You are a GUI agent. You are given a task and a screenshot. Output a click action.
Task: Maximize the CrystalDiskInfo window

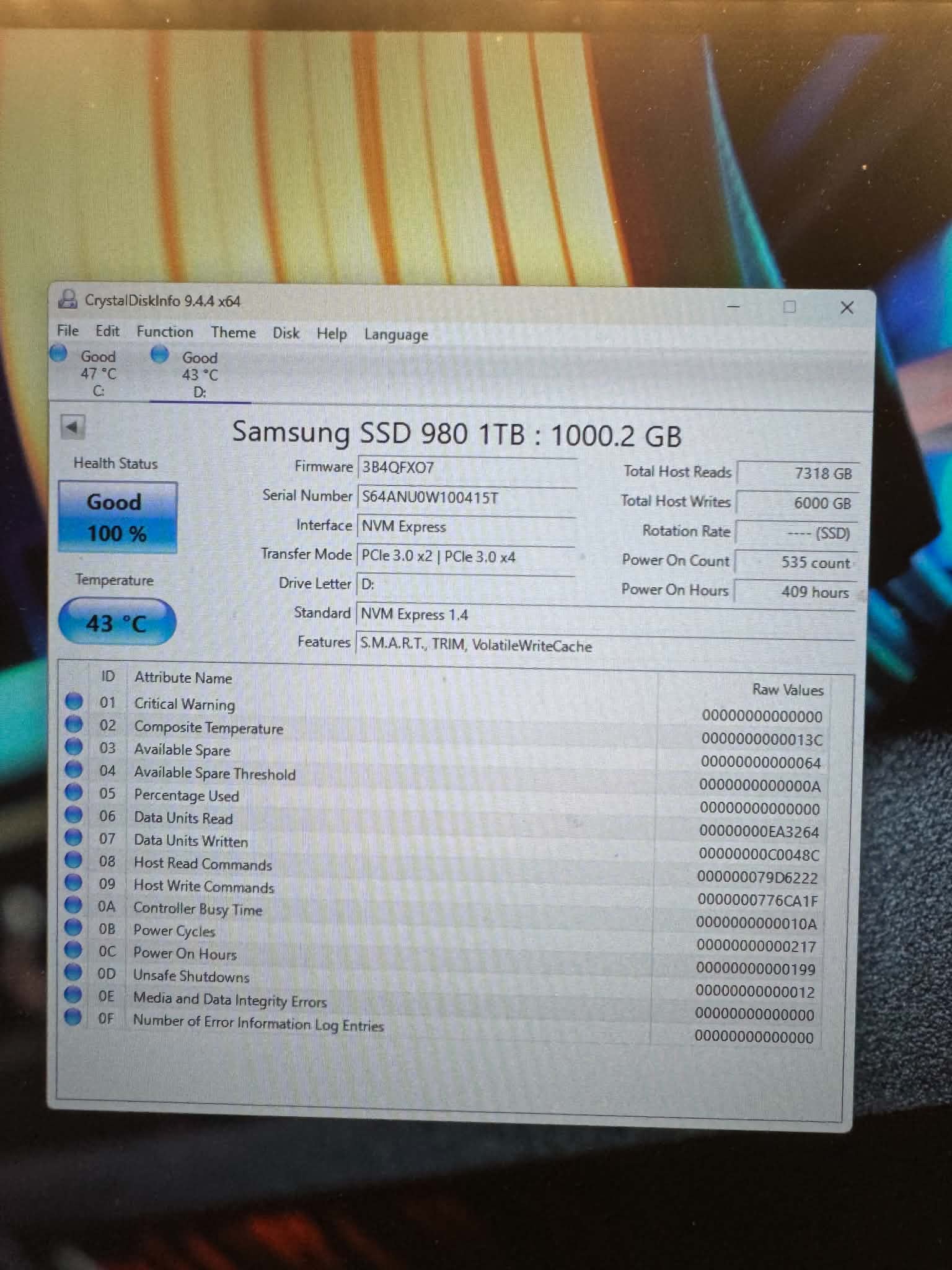tap(789, 307)
